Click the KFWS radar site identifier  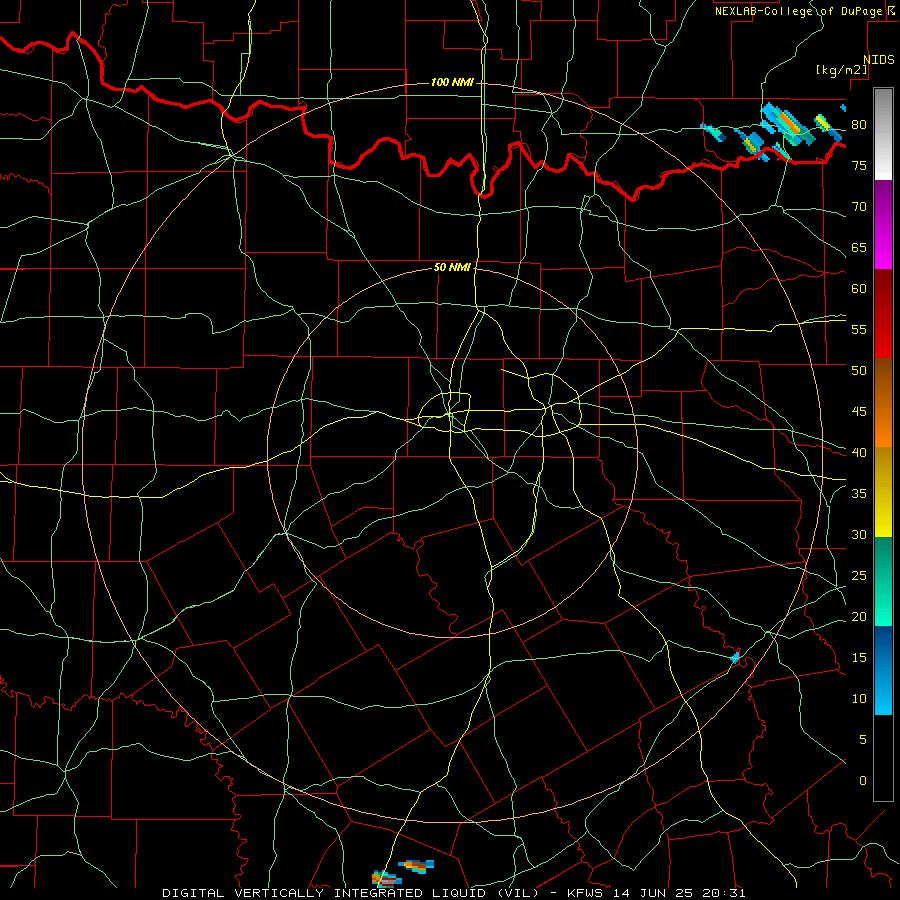(587, 893)
